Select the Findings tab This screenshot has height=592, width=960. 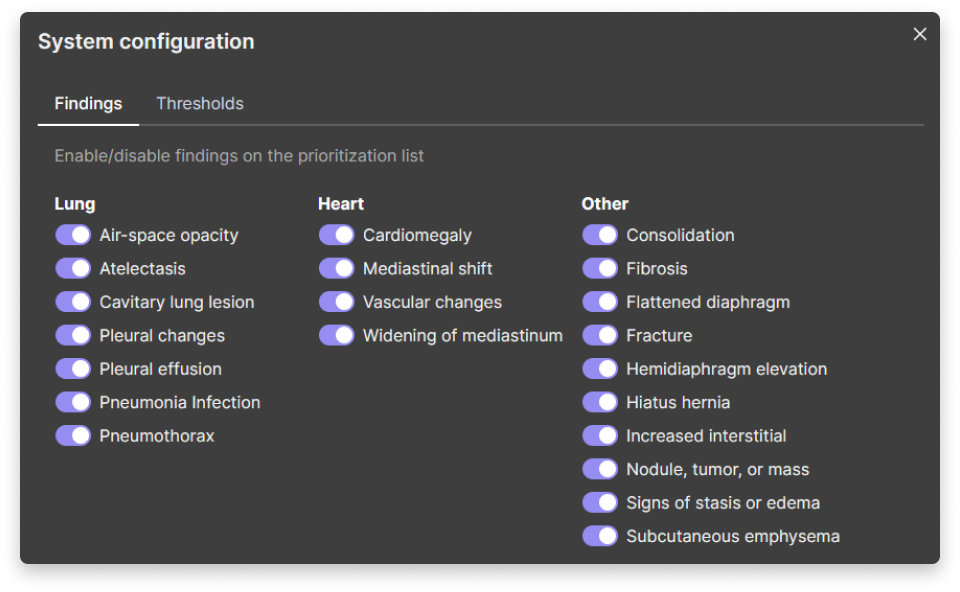click(88, 103)
